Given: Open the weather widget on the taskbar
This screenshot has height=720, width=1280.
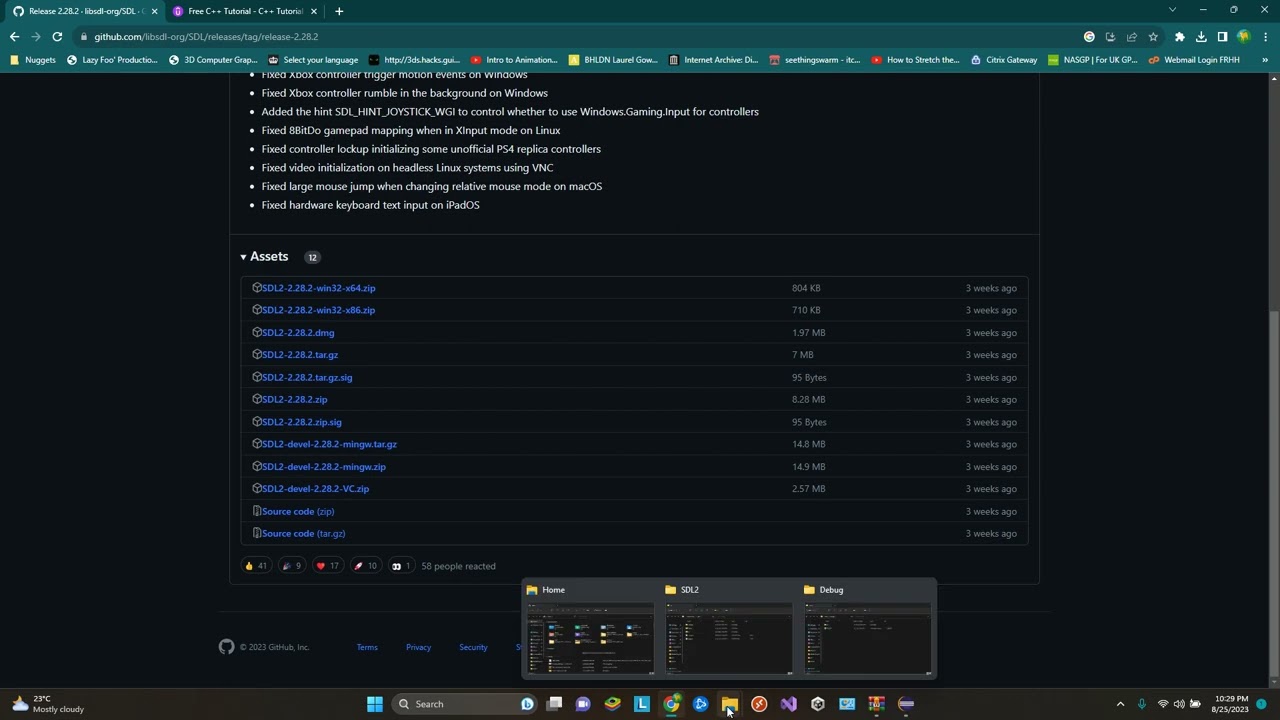Looking at the screenshot, I should [x=47, y=704].
